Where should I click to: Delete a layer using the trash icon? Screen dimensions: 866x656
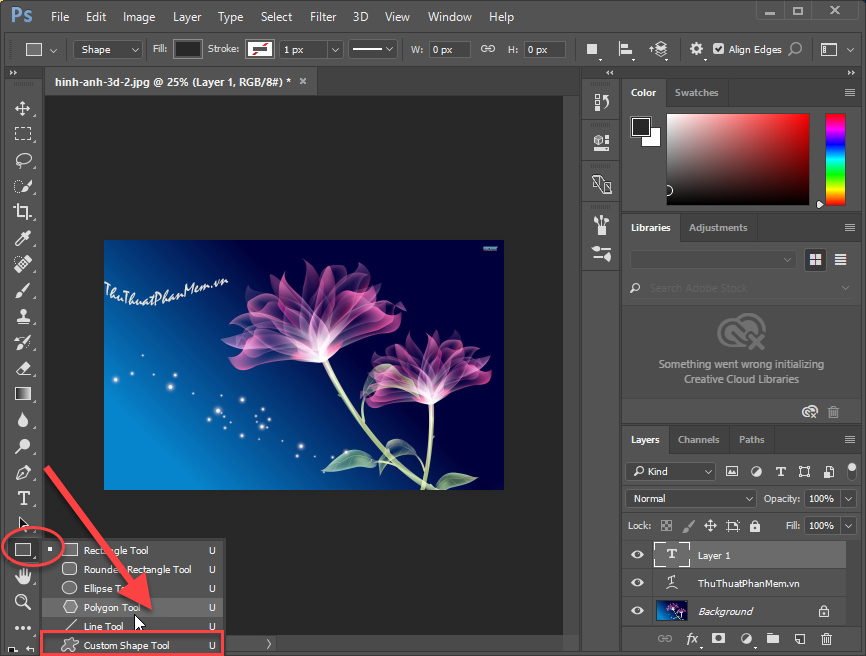[x=827, y=638]
